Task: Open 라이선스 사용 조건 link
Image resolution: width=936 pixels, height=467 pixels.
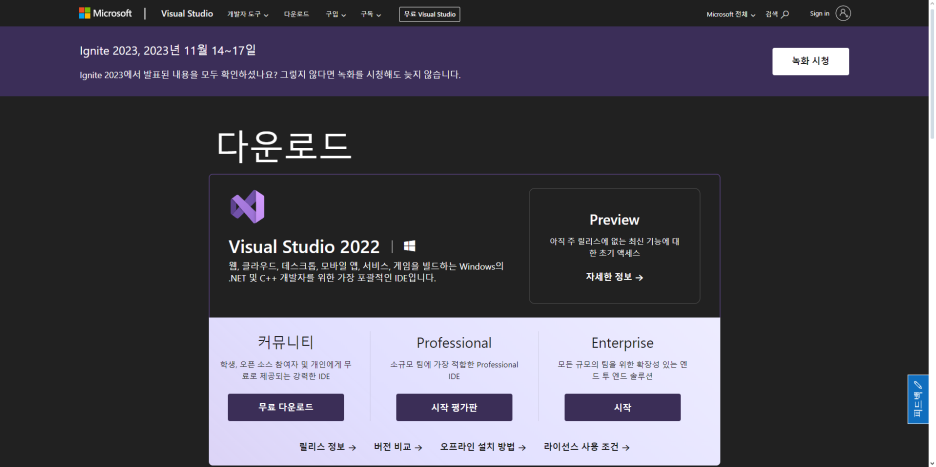Action: [x=587, y=447]
